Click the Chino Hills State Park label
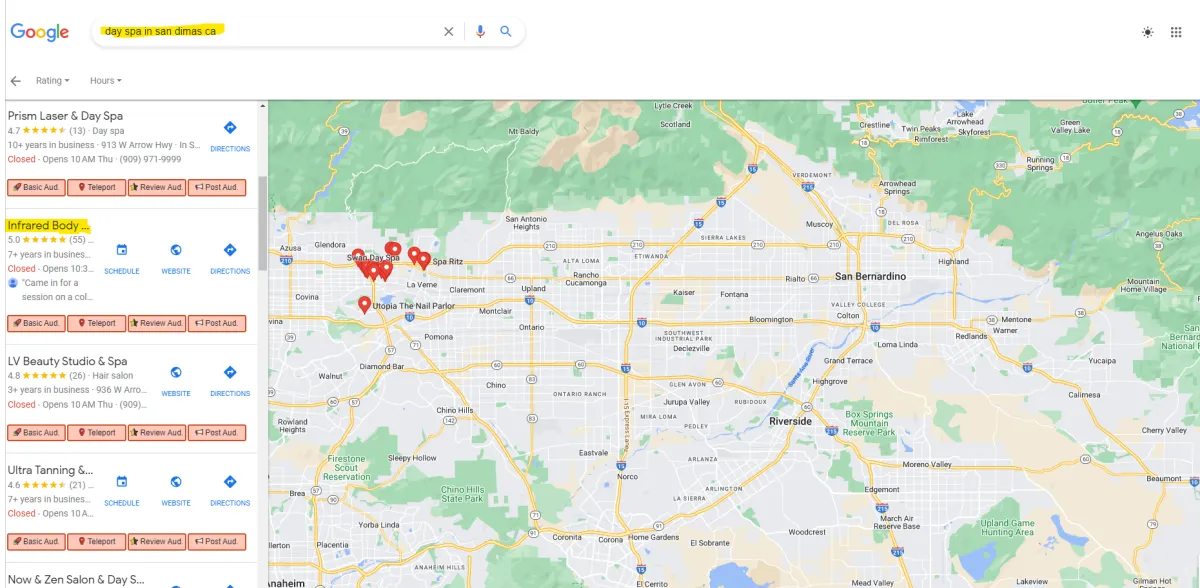 463,494
